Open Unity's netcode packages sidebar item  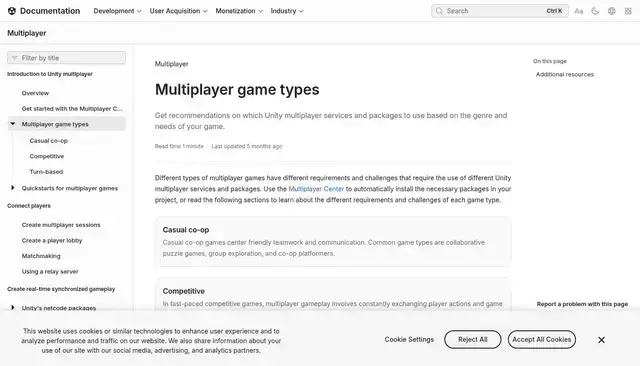click(59, 308)
